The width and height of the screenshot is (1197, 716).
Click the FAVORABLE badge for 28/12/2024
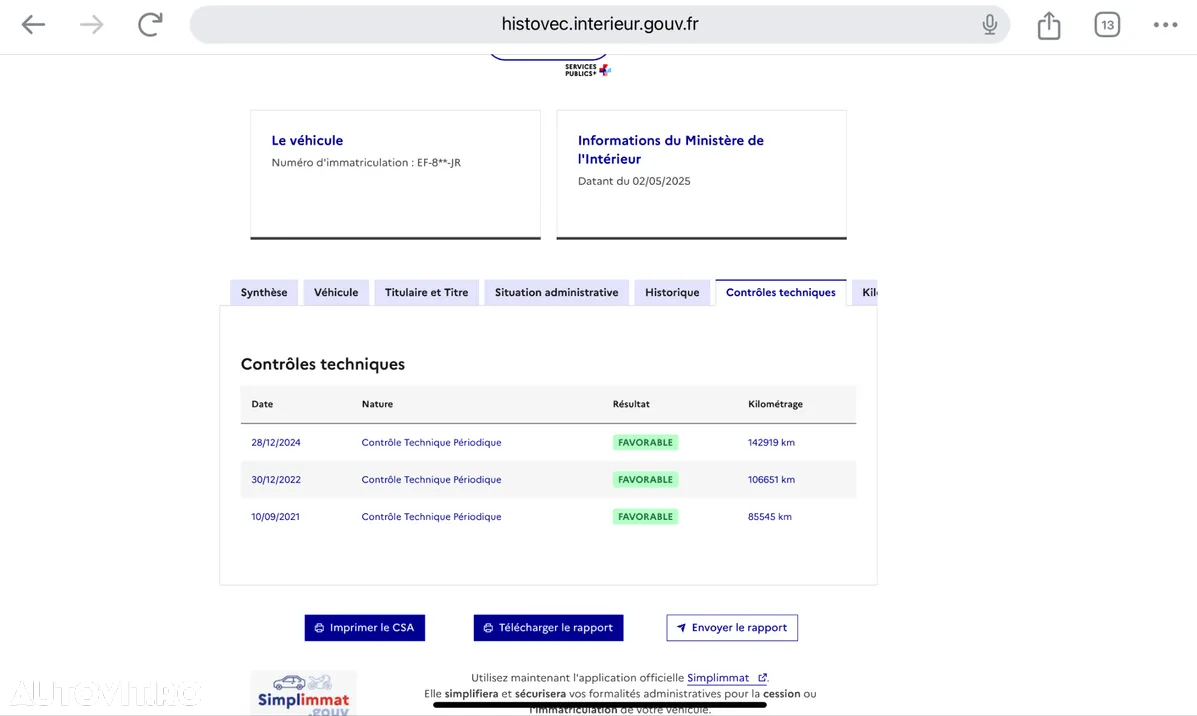pos(645,442)
